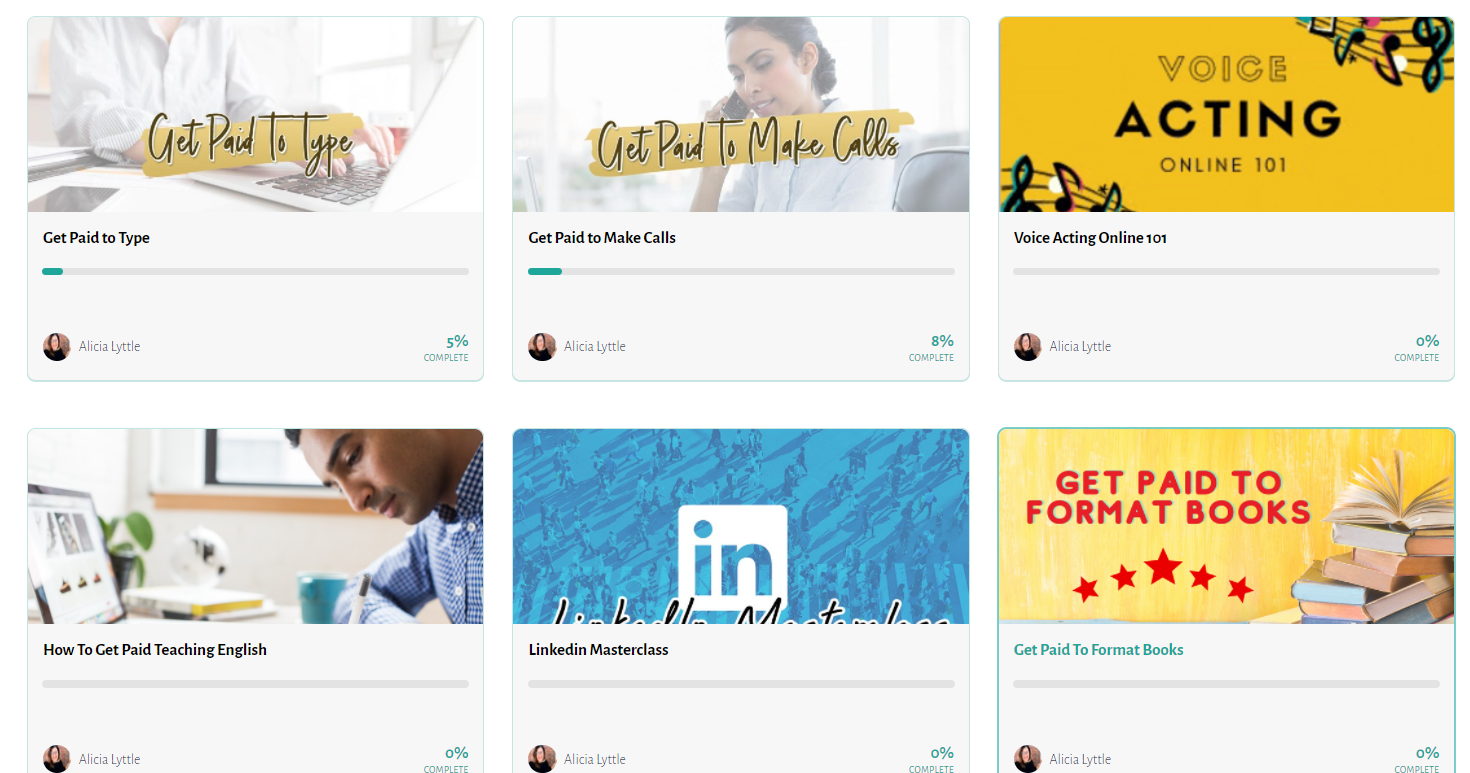The image size is (1470, 773).
Task: Click the author avatar on Linkedin Masterclass card
Action: point(542,759)
